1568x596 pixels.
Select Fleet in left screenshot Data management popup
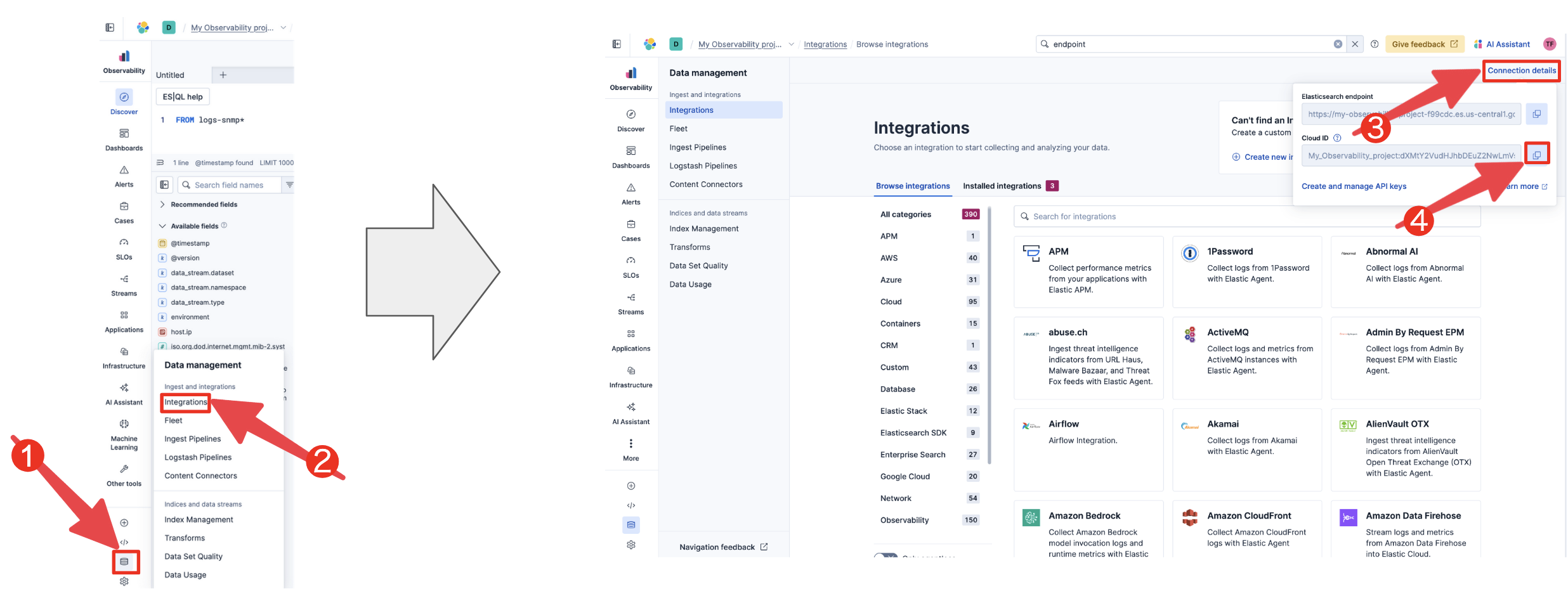click(173, 420)
